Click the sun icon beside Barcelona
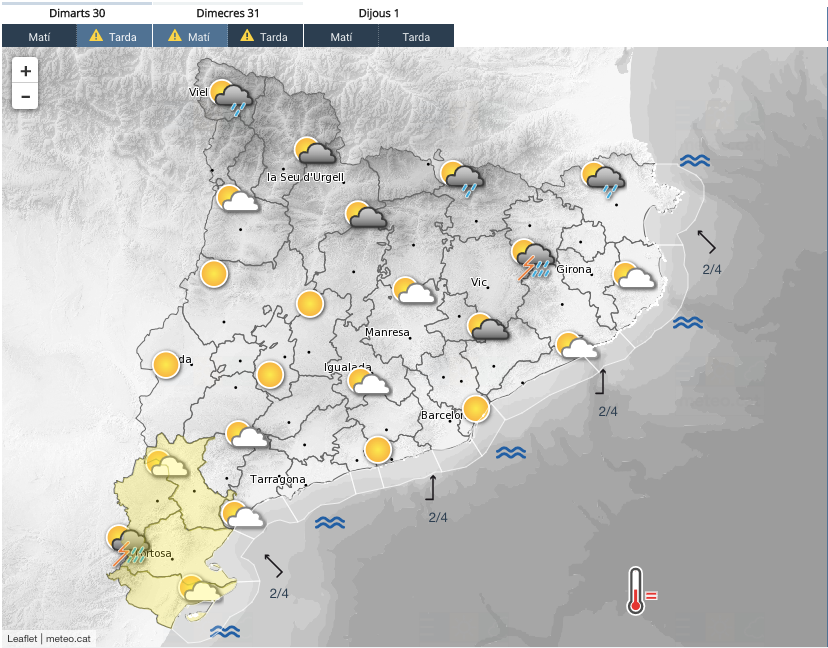828x648 pixels. [476, 409]
